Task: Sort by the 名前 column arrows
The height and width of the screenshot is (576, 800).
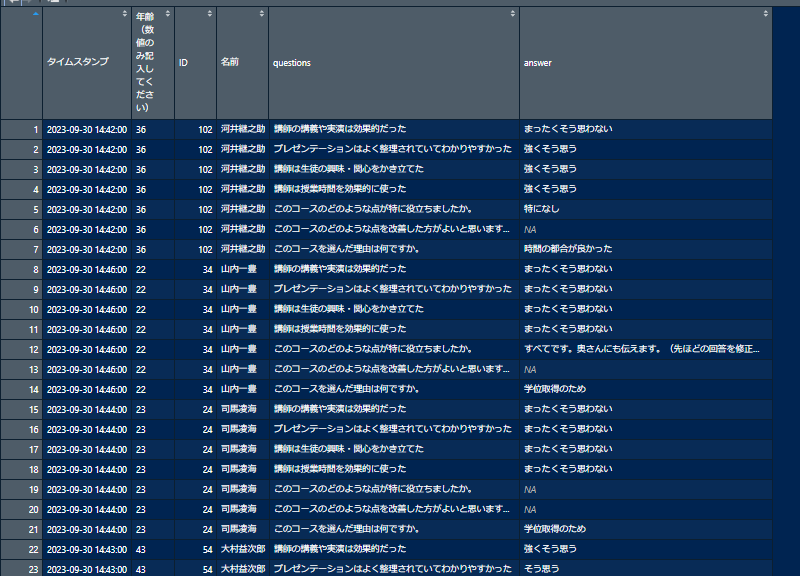Action: (x=261, y=14)
